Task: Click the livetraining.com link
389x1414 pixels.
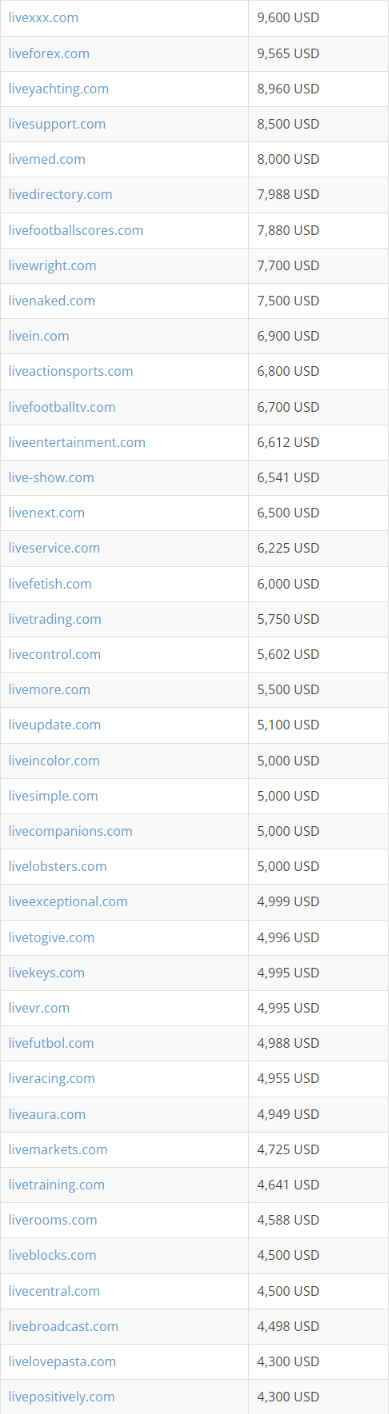Action: point(56,1185)
